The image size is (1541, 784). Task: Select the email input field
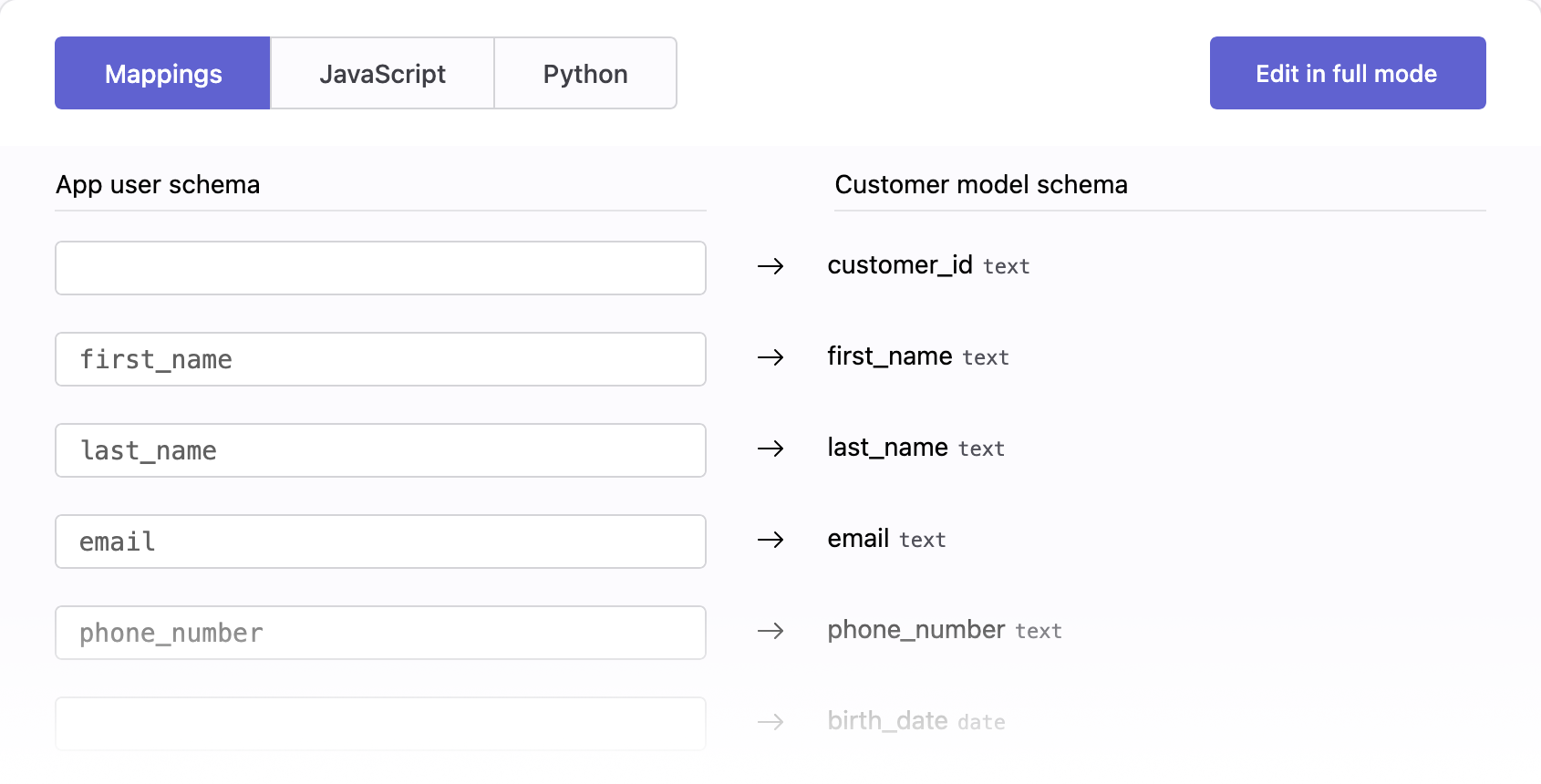point(380,542)
